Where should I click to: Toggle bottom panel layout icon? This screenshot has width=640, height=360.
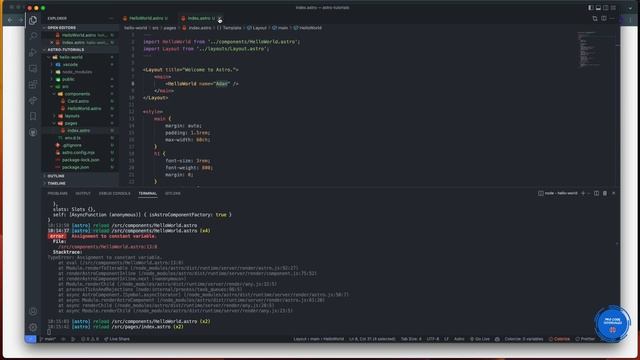click(598, 8)
